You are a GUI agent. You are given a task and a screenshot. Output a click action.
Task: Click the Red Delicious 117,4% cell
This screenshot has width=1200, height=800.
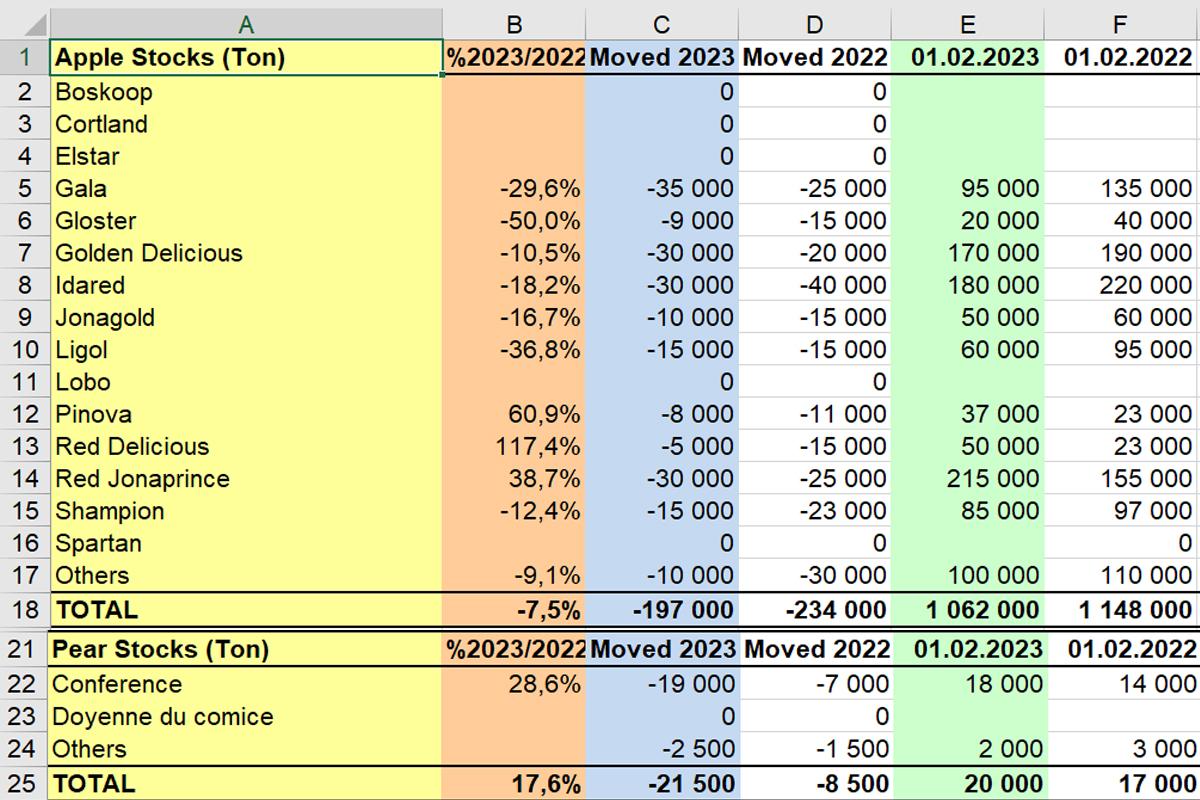point(513,446)
